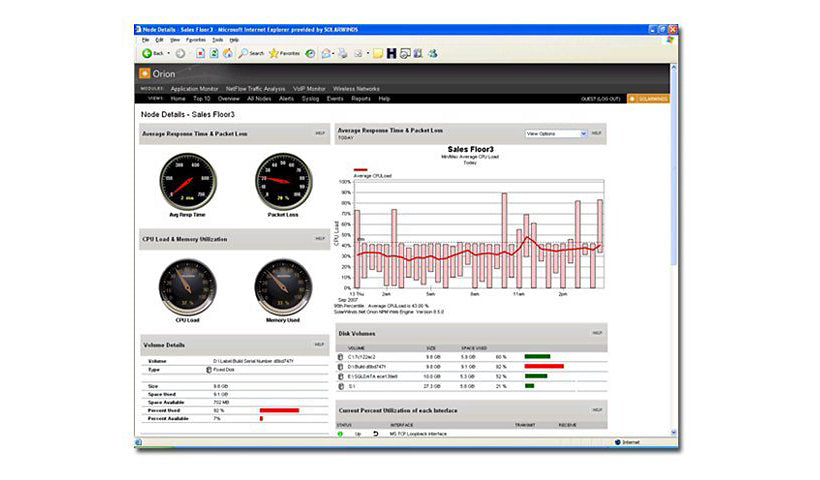
Task: Click disk icon beside the S:\ volume
Action: point(341,385)
